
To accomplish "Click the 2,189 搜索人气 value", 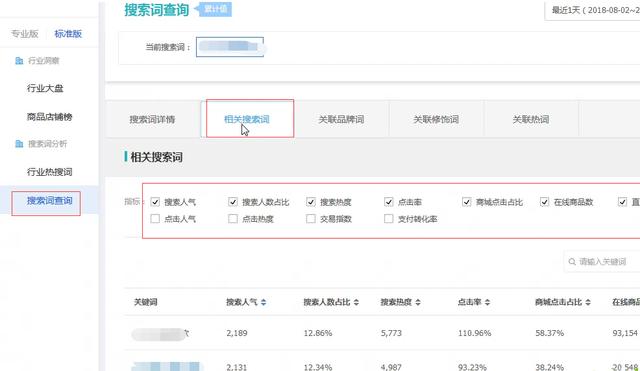I will 237,333.
